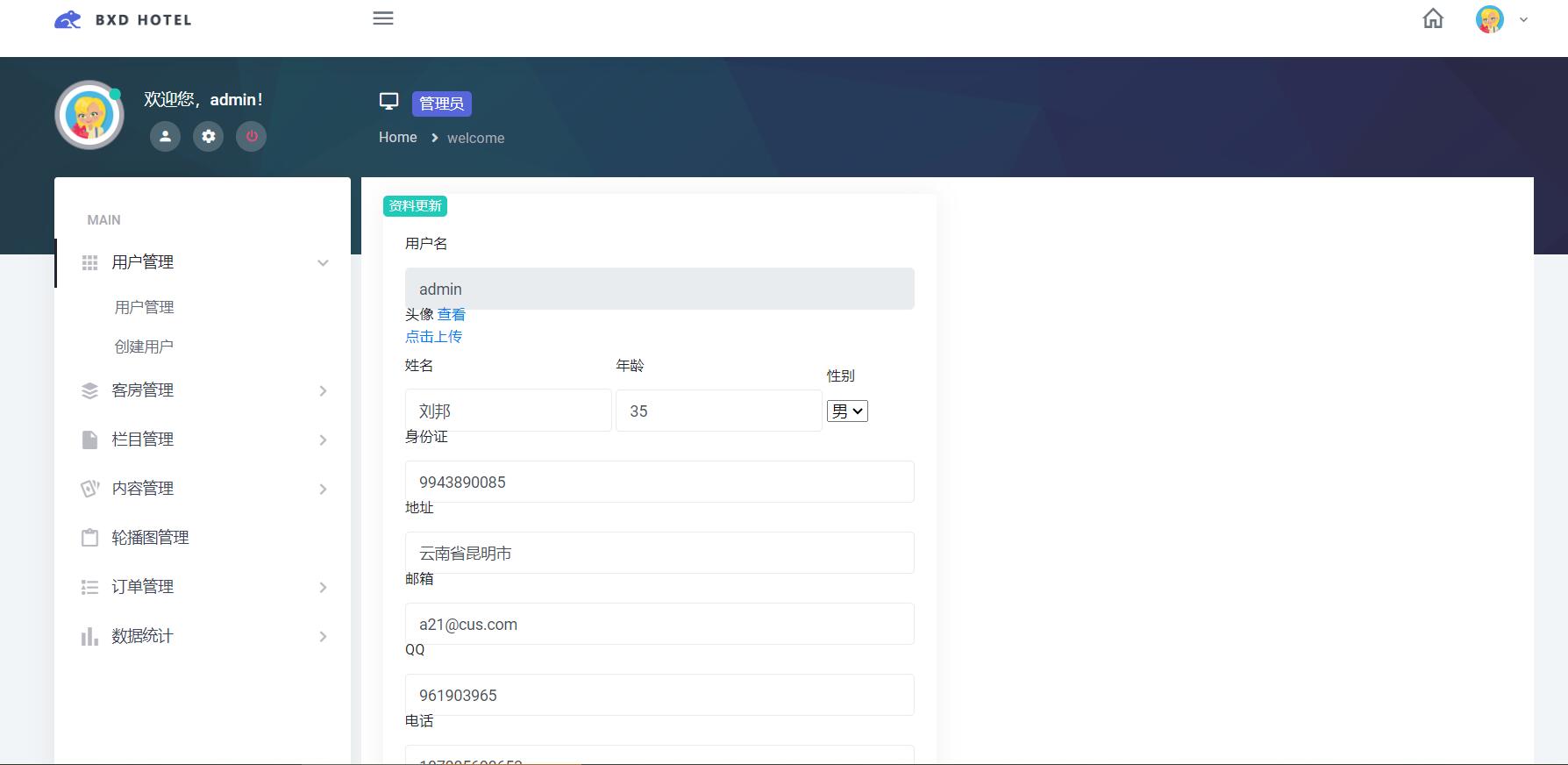The width and height of the screenshot is (1568, 765).
Task: Click the bar chart icon beside 数据统计
Action: [x=89, y=636]
